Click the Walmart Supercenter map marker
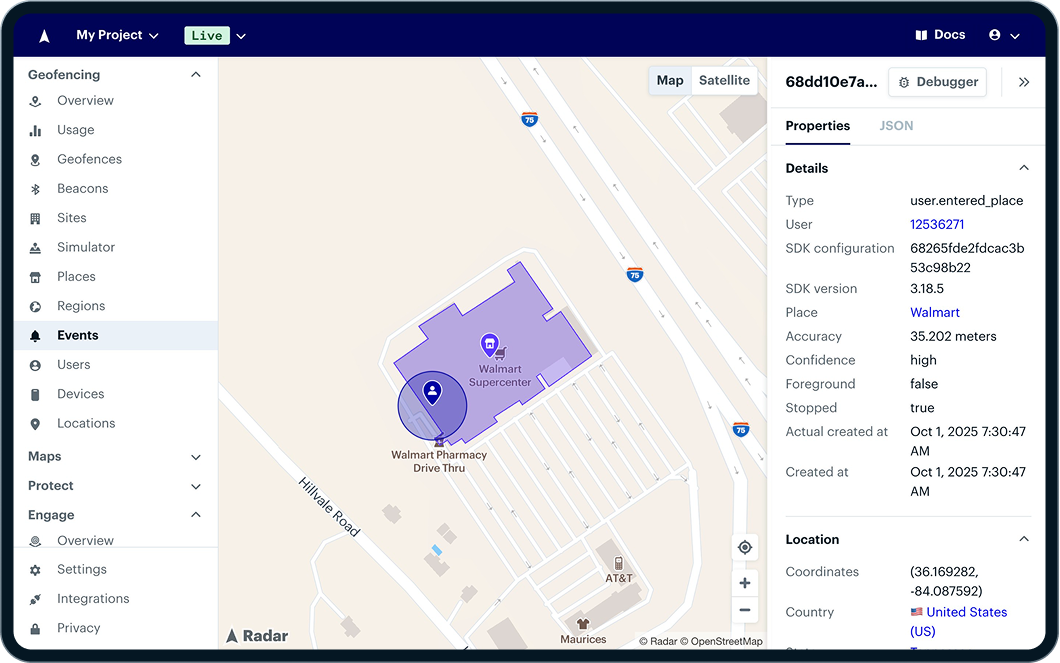This screenshot has width=1060, height=663. (x=490, y=344)
